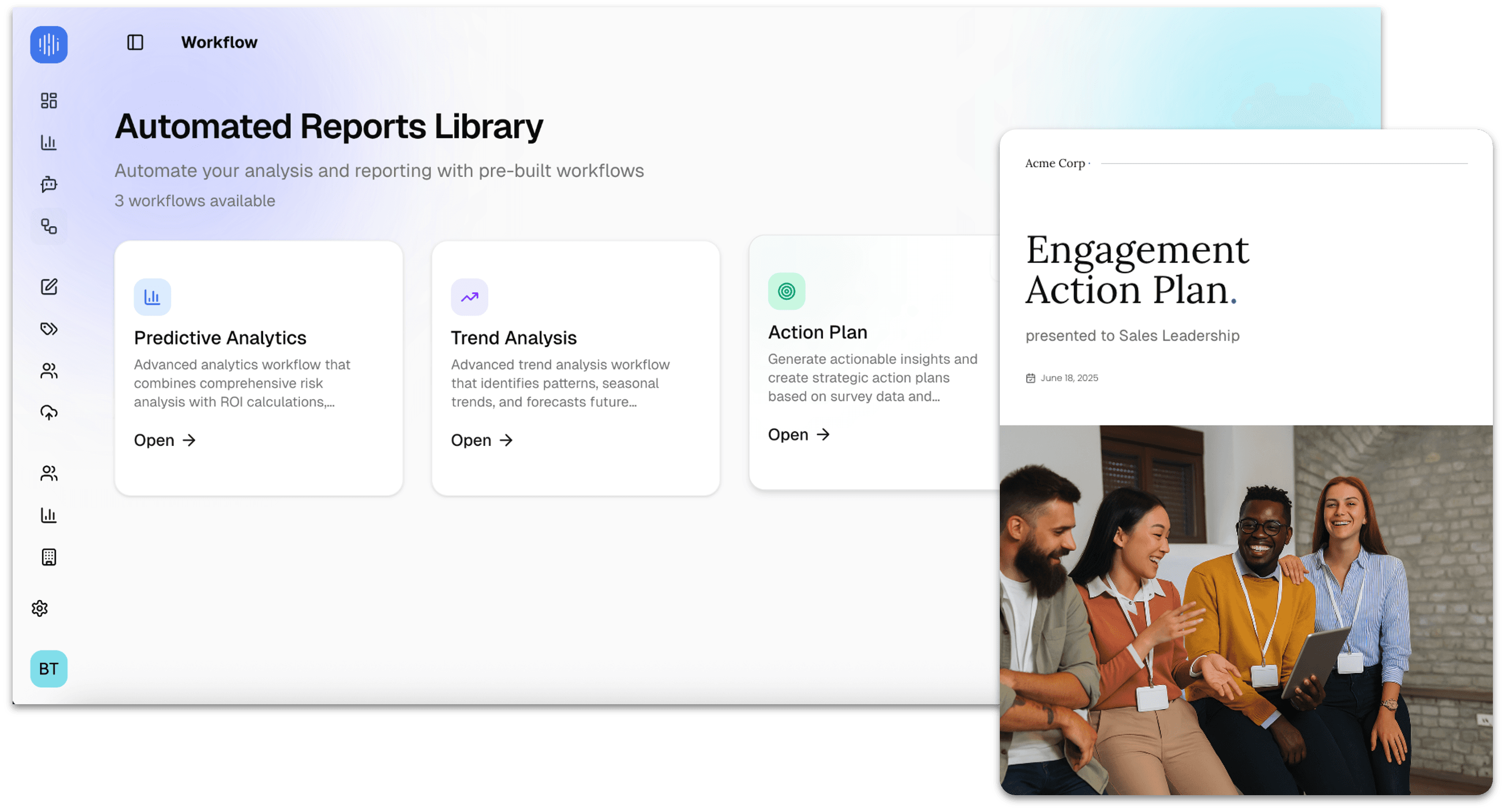
Task: Open the dashboard grid icon in sidebar
Action: click(x=48, y=100)
